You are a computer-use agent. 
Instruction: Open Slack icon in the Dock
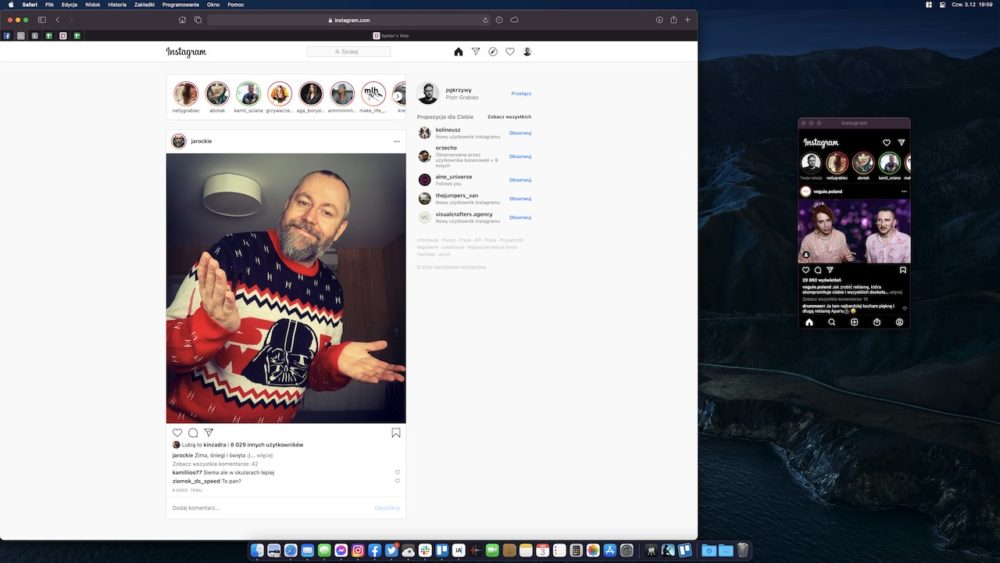425,550
